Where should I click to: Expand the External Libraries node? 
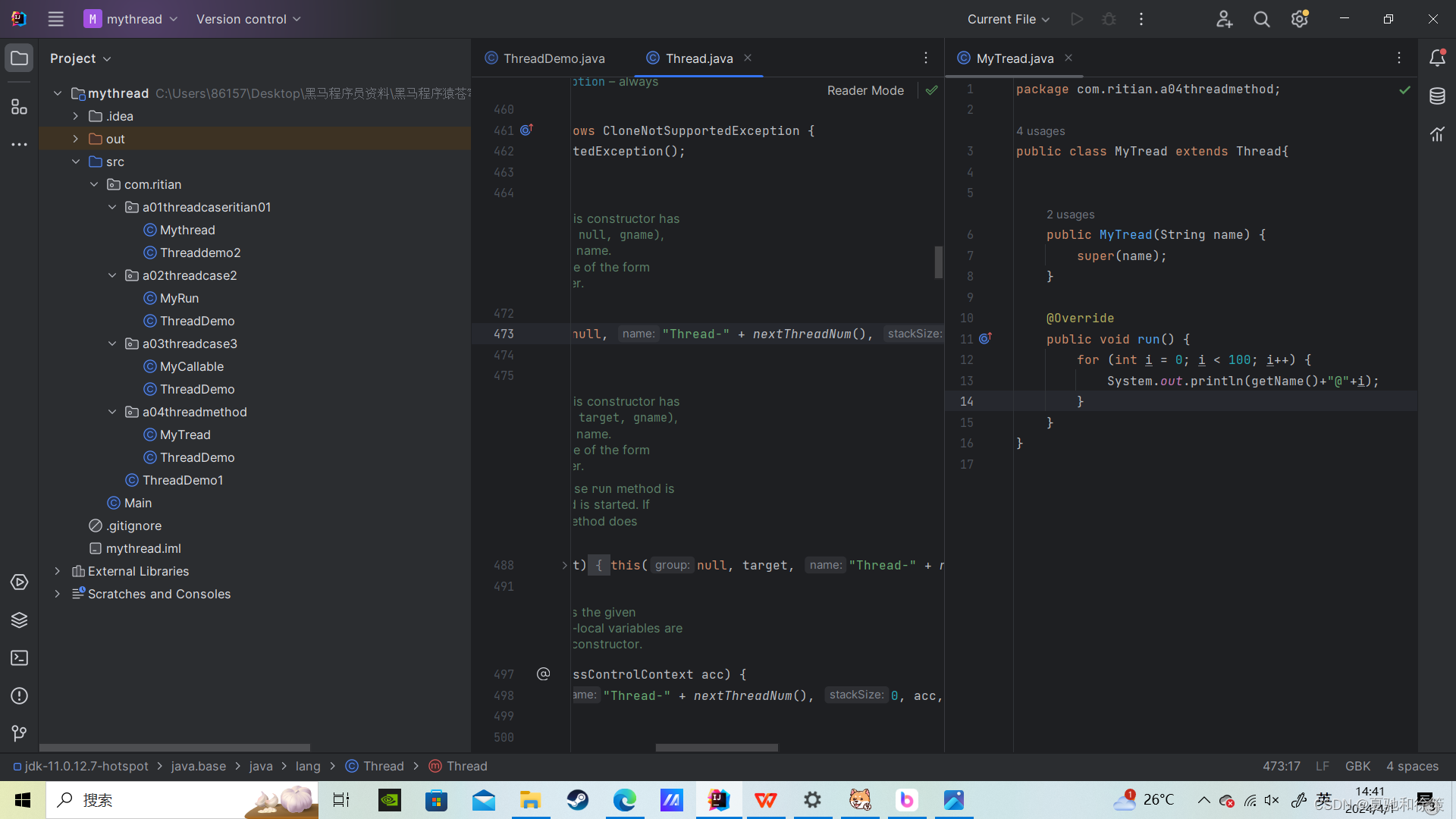coord(58,571)
